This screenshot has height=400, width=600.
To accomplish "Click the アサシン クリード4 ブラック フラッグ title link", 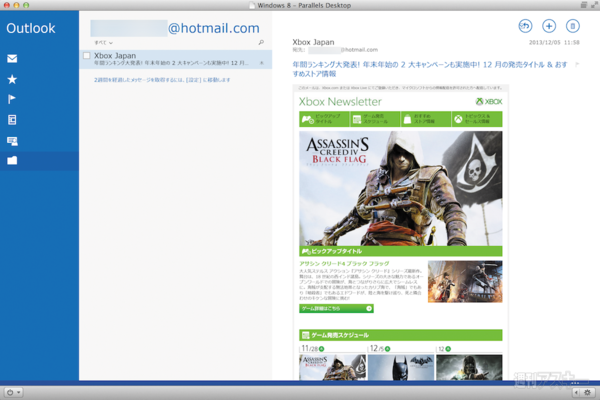I will point(344,264).
